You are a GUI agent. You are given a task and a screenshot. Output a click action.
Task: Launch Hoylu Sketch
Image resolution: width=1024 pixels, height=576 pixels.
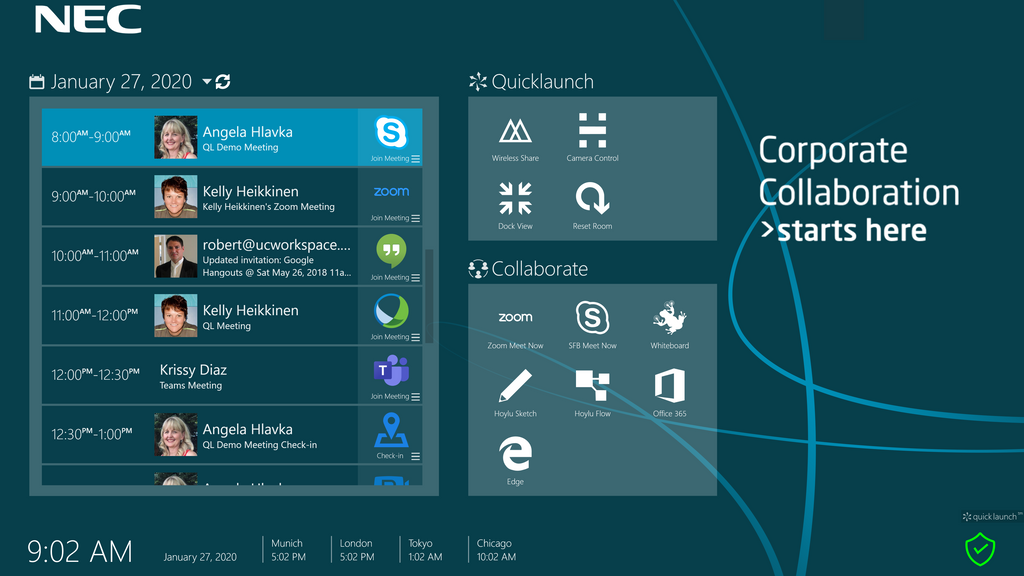pyautogui.click(x=515, y=393)
